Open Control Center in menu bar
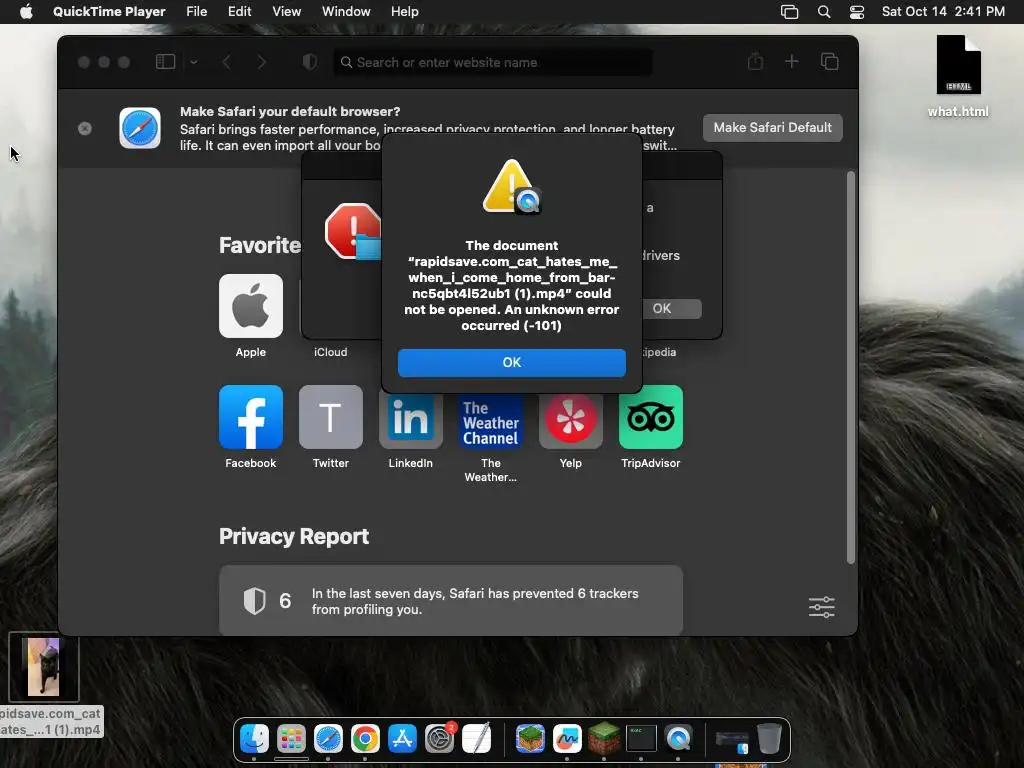 click(856, 12)
